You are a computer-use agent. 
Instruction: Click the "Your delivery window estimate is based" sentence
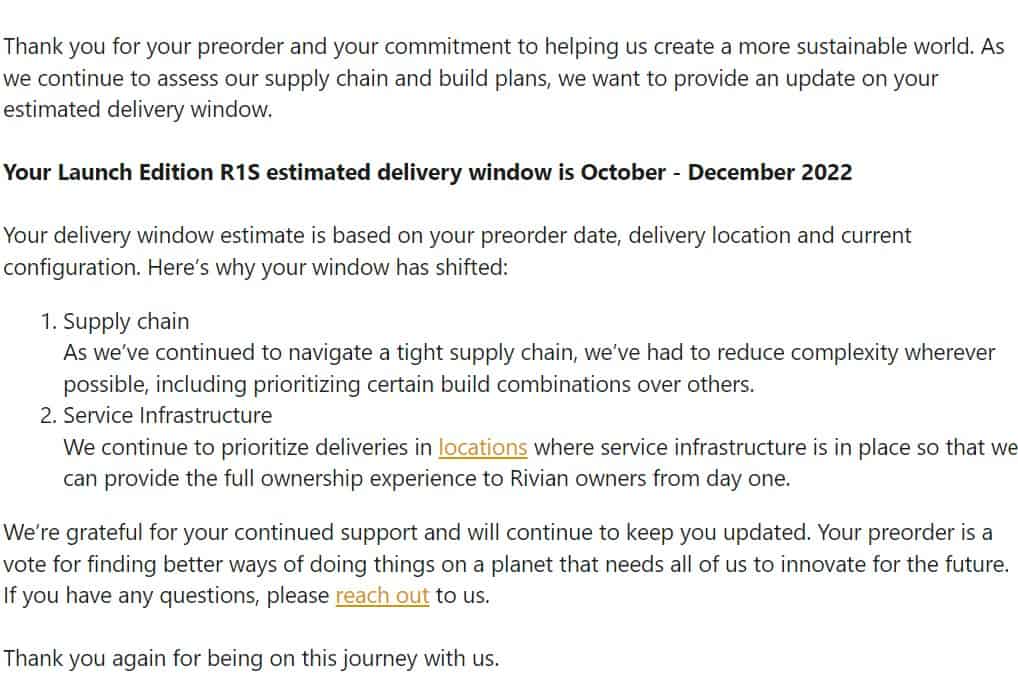click(x=300, y=236)
